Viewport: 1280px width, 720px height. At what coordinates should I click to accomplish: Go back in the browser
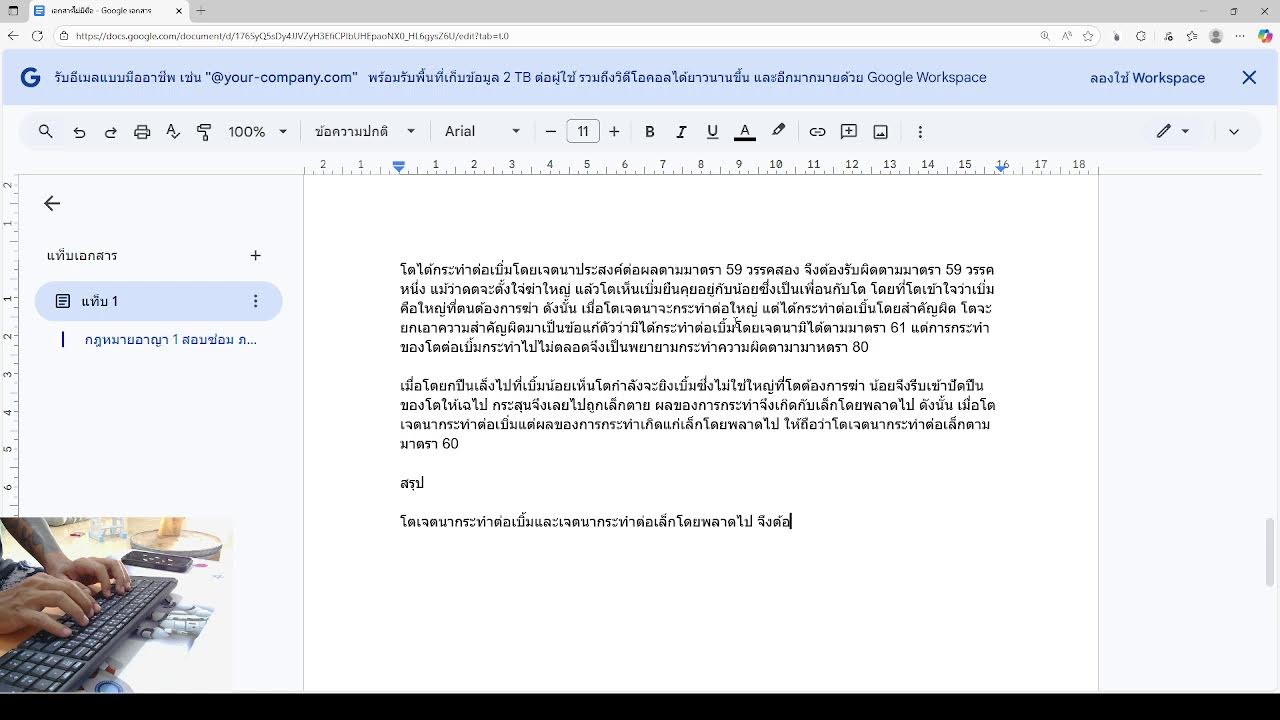(13, 35)
